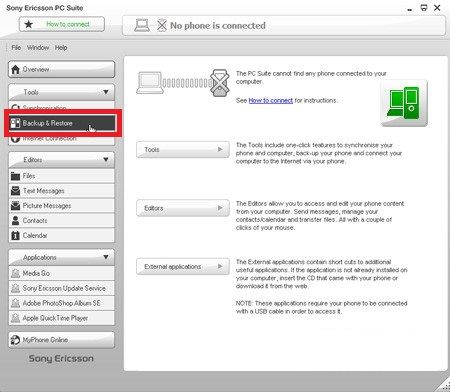Image resolution: width=450 pixels, height=392 pixels.
Task: Follow the How to connect hyperlink
Action: click(x=271, y=100)
